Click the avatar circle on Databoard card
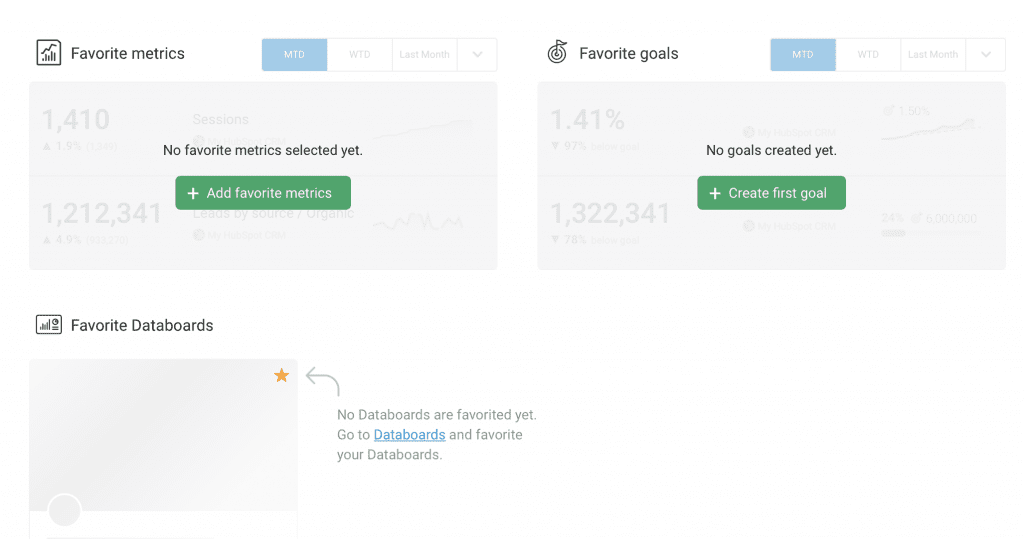 point(65,510)
